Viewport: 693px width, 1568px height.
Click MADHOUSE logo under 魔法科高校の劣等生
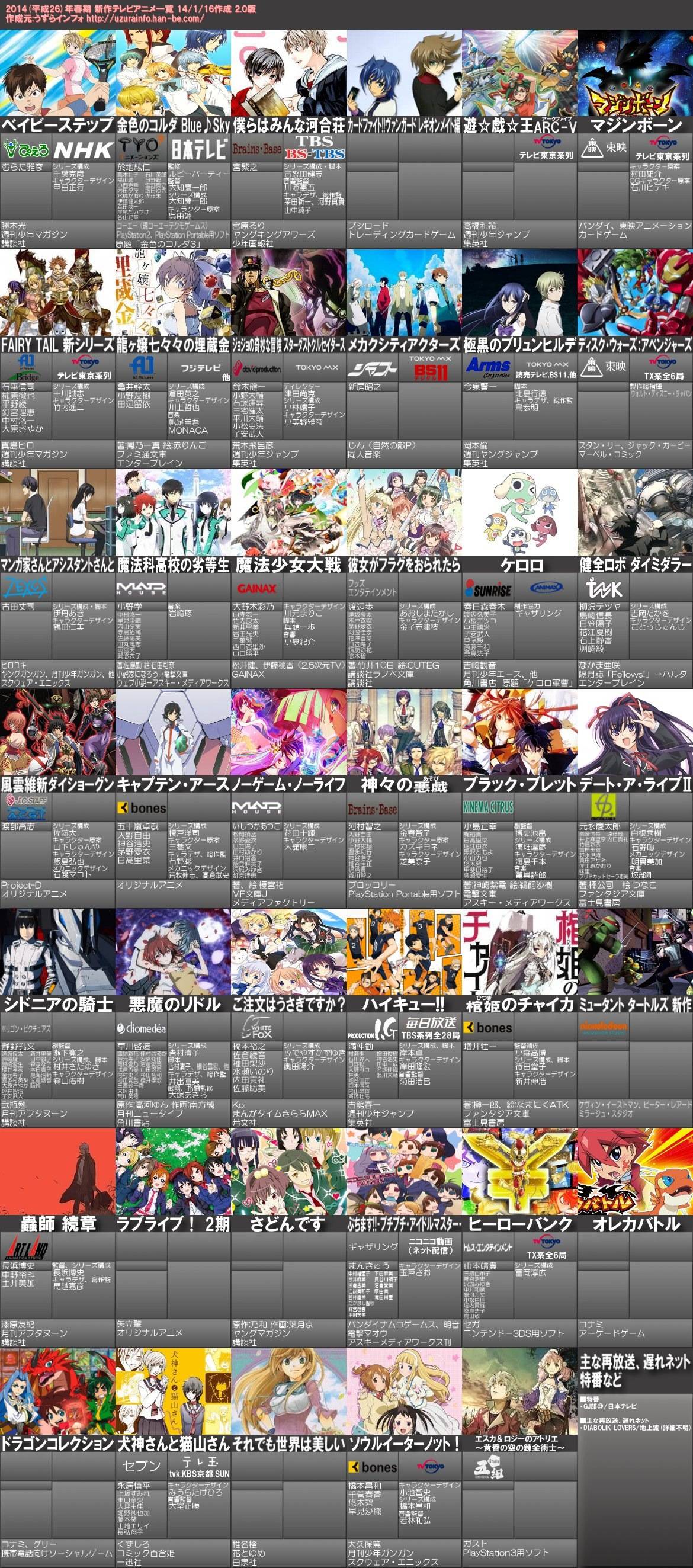[x=140, y=588]
